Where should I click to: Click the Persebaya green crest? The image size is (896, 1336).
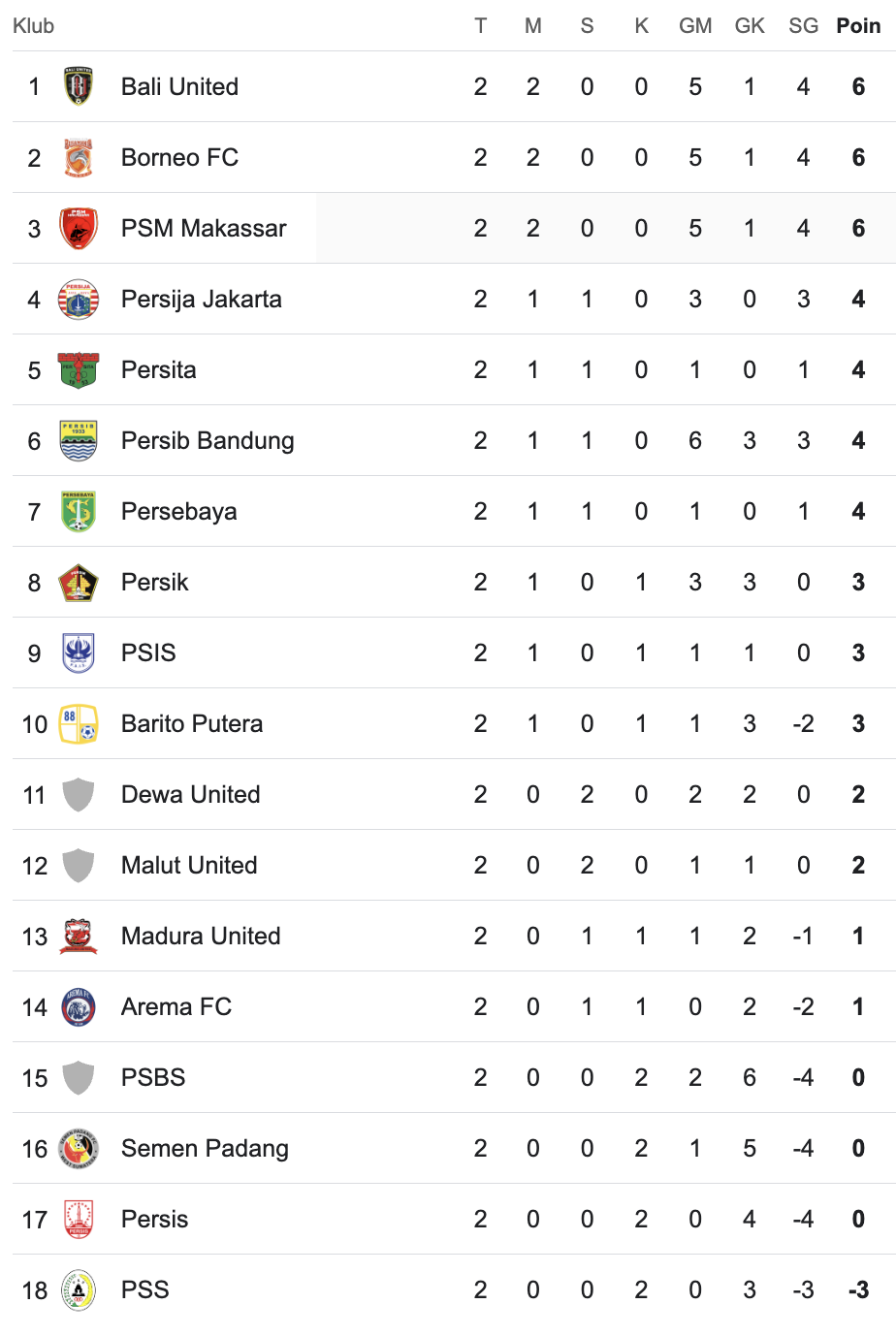tap(79, 511)
